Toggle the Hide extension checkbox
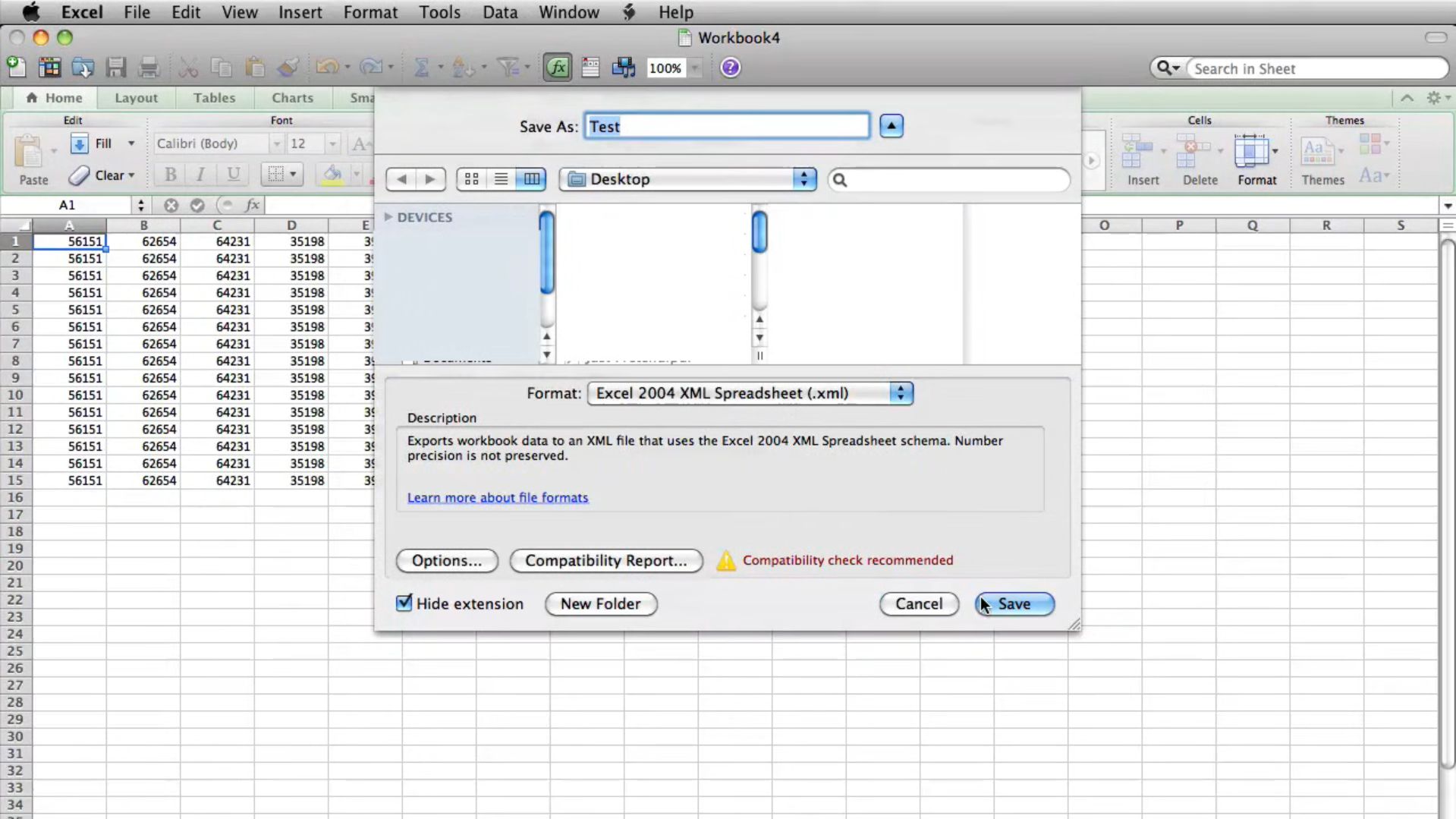The width and height of the screenshot is (1456, 819). tap(404, 603)
